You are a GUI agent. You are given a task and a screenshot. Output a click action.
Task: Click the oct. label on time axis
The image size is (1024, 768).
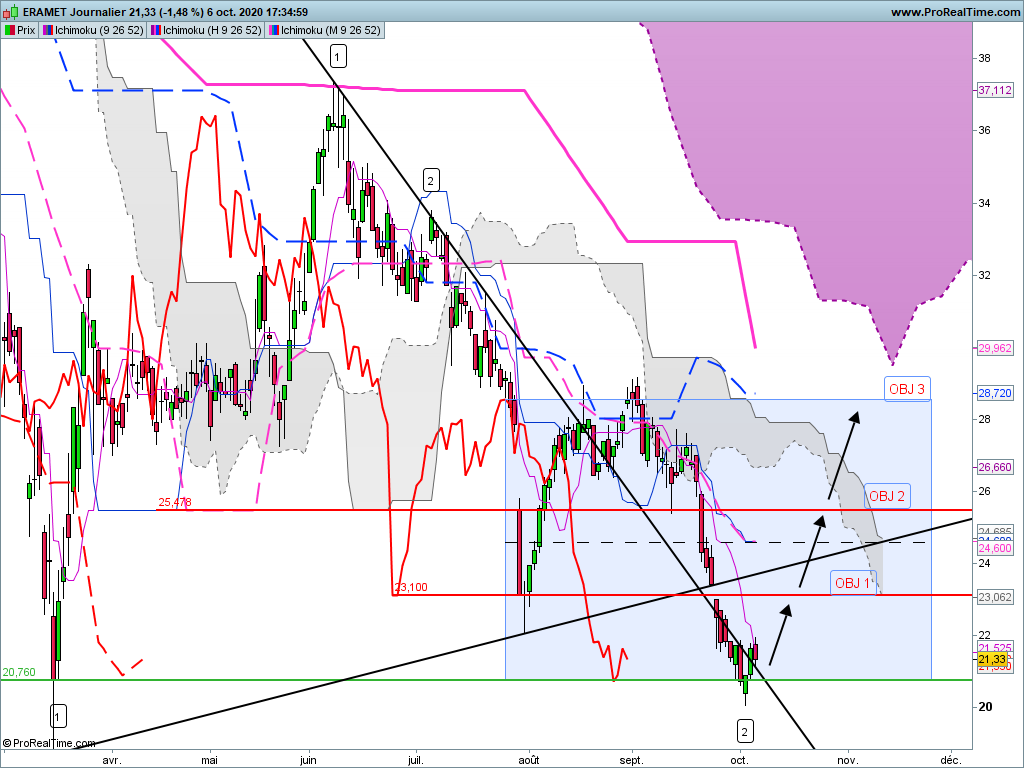coord(739,760)
